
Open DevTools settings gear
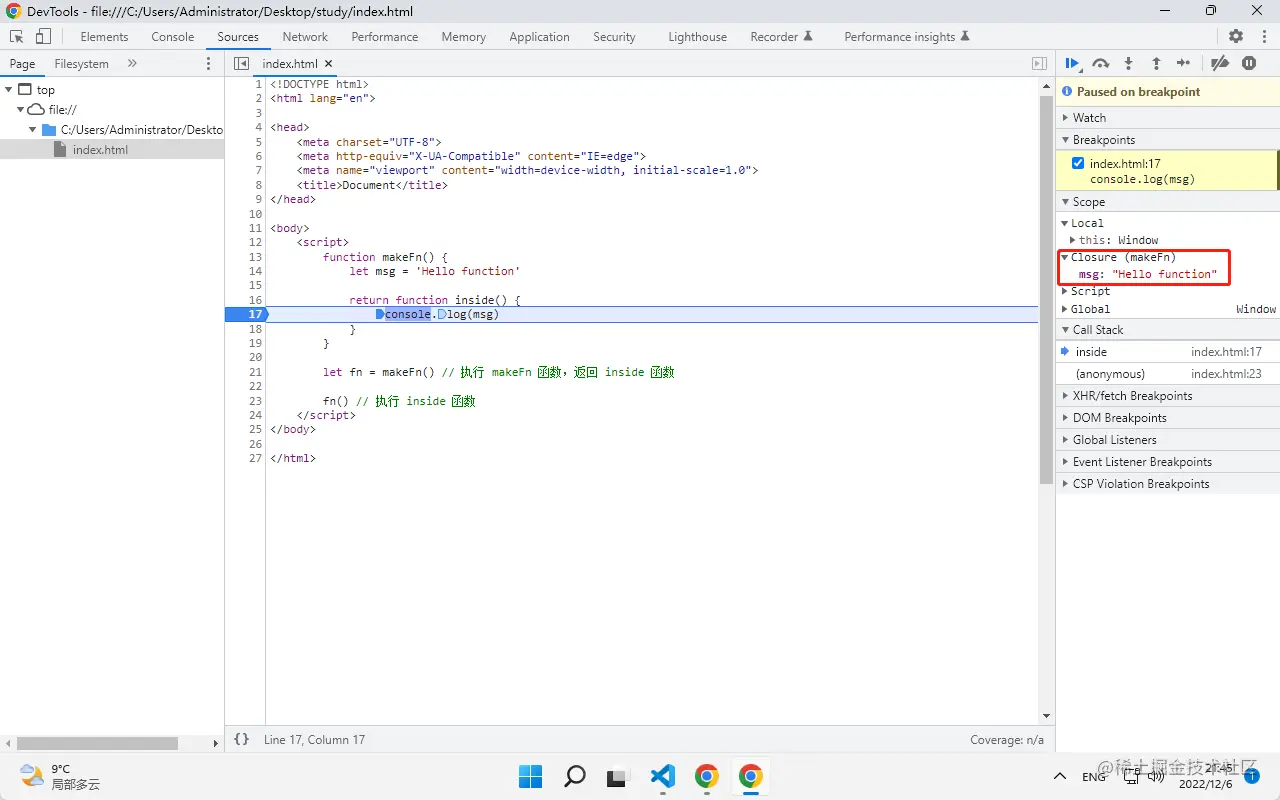[x=1236, y=36]
